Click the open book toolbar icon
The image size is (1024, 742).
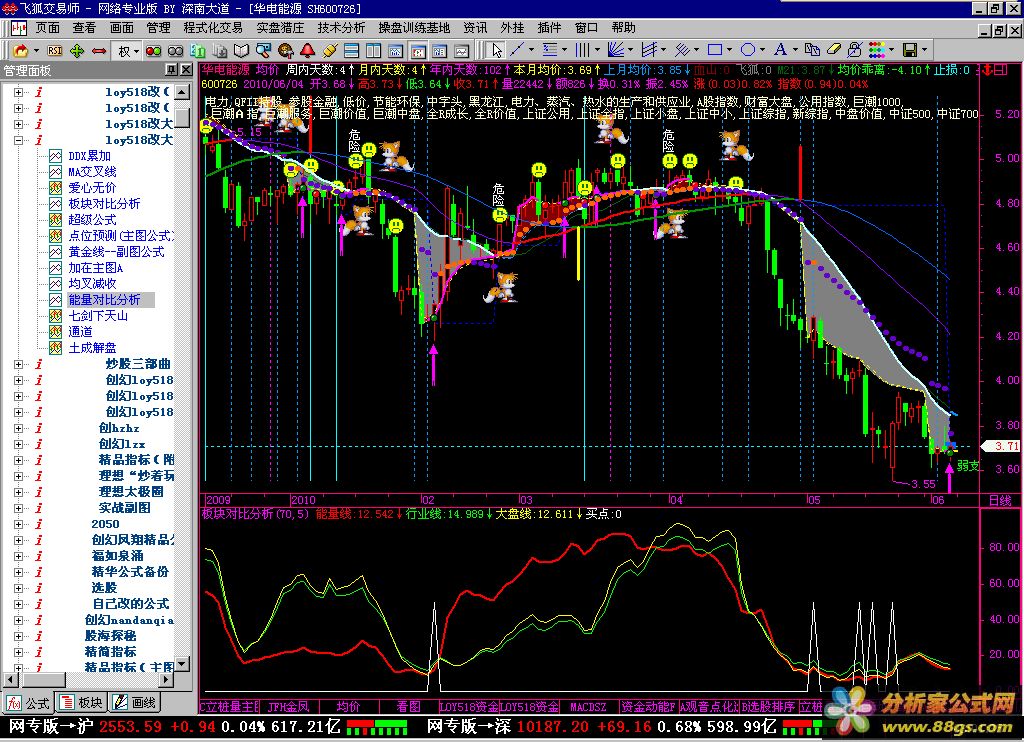pos(242,50)
